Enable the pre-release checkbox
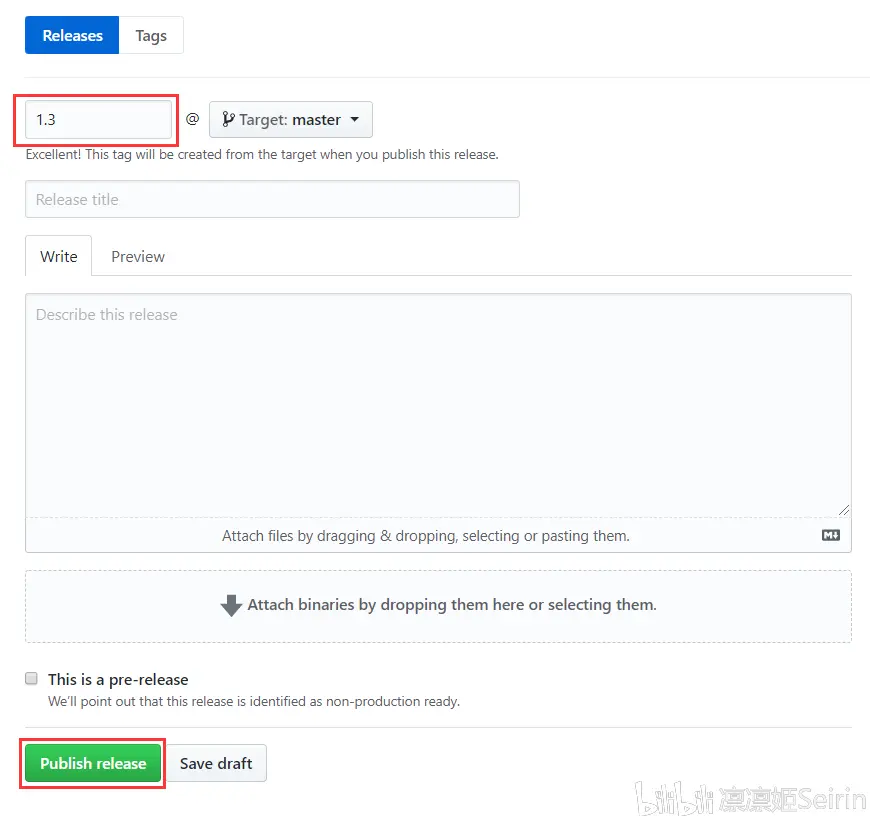The height and width of the screenshot is (816, 870). [31, 678]
